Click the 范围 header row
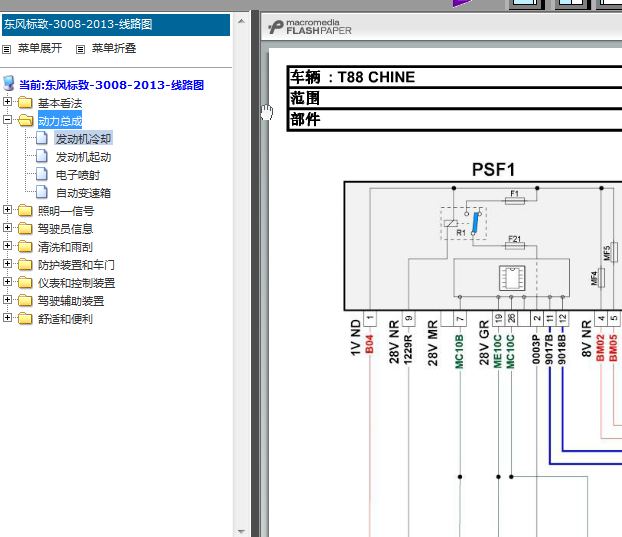The width and height of the screenshot is (622, 537). pyautogui.click(x=455, y=98)
